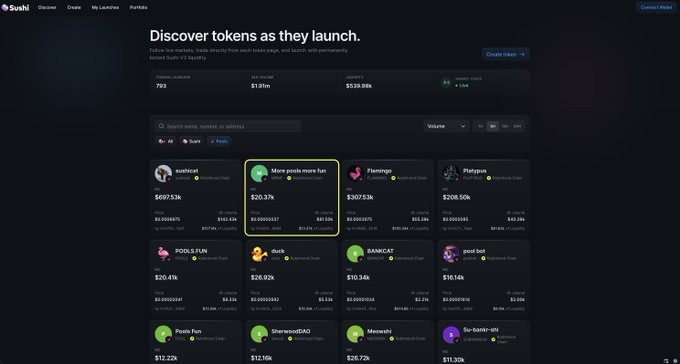This screenshot has height=364, width=680.
Task: Click the green S avatar of SherwoodDAO
Action: click(x=259, y=334)
